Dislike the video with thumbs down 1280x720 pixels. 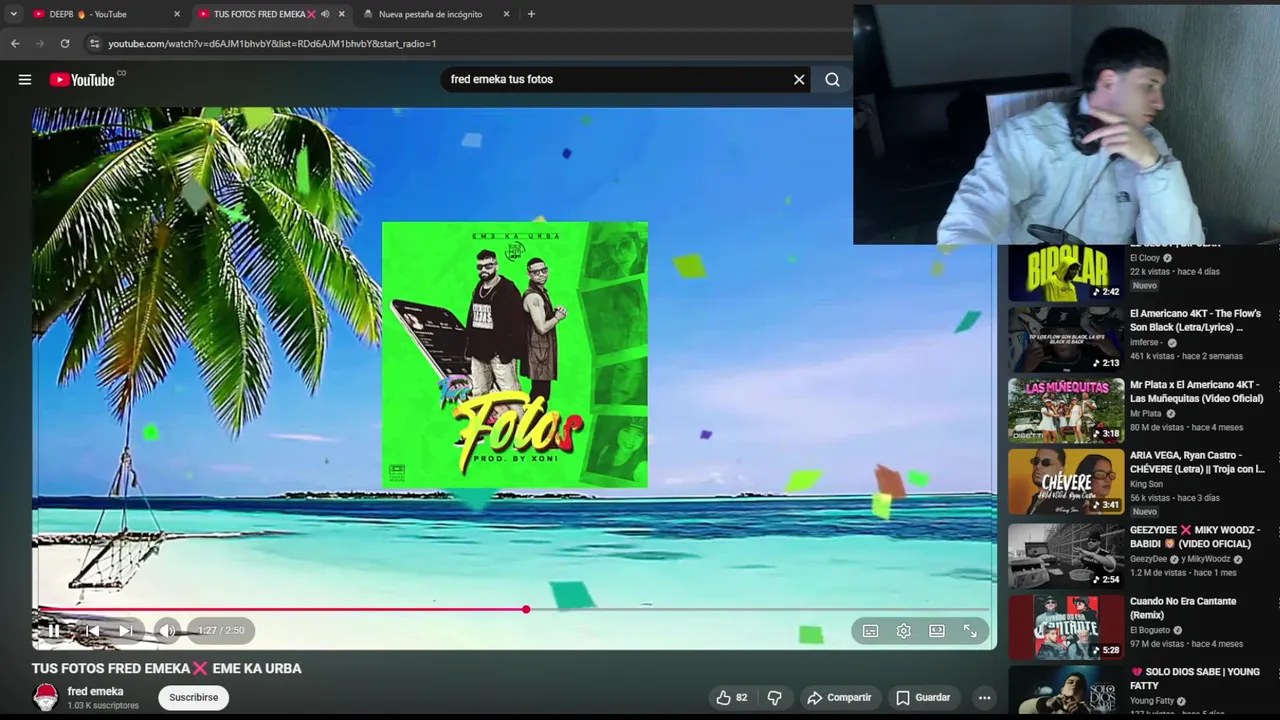pos(774,698)
